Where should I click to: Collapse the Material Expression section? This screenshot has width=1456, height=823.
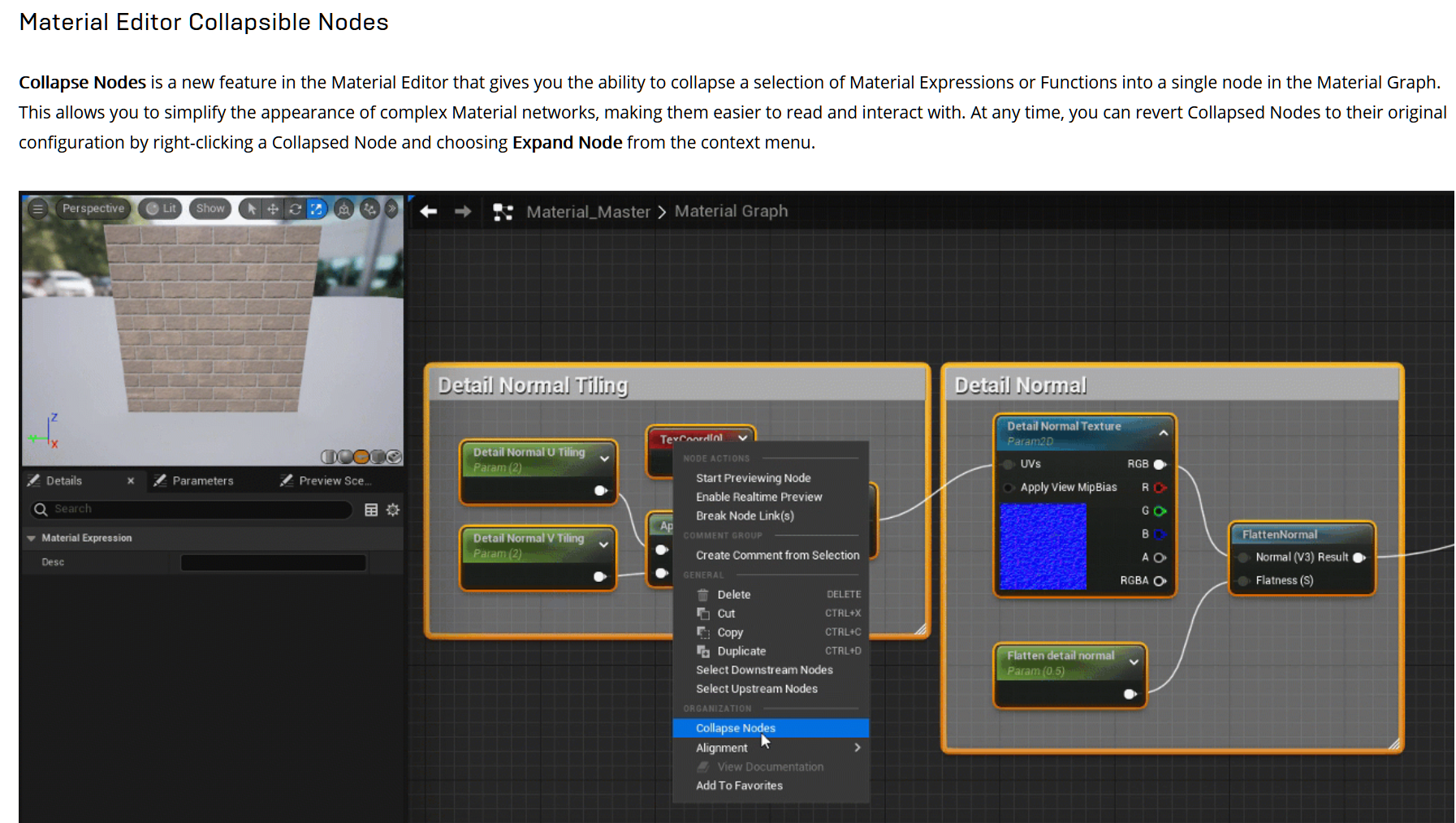tap(32, 538)
